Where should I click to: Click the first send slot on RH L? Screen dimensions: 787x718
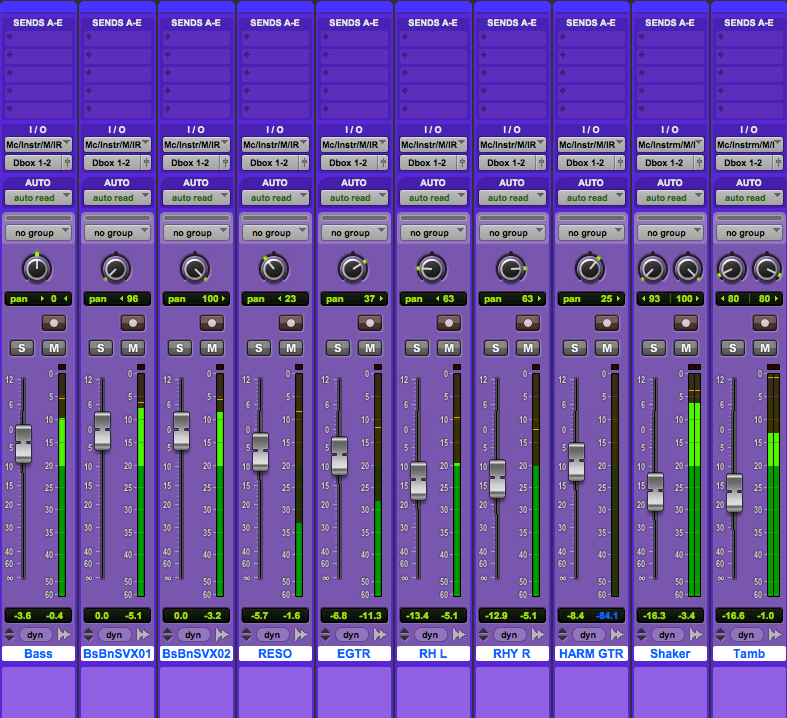click(433, 37)
